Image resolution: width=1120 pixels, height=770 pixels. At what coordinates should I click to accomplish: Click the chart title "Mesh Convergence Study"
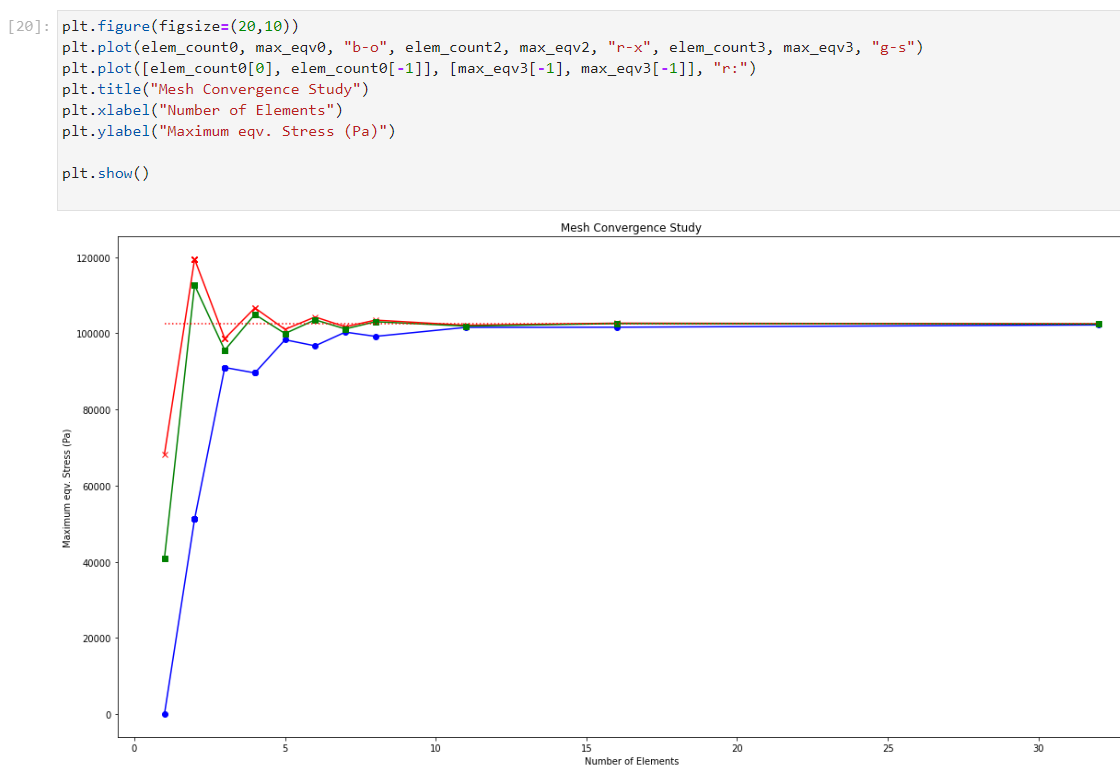point(631,228)
